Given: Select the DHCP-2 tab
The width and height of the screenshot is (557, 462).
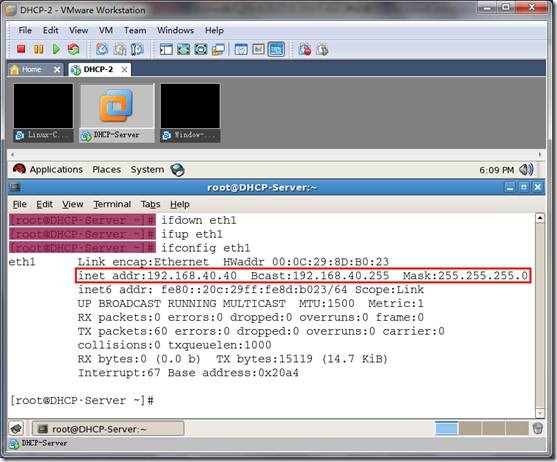Looking at the screenshot, I should pos(98,70).
